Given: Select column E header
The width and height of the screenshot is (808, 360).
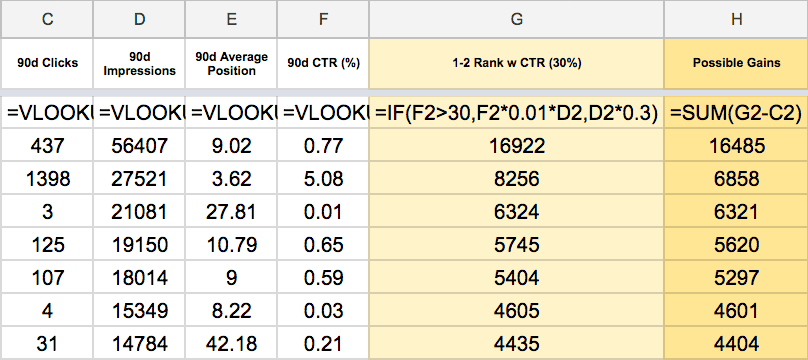Looking at the screenshot, I should point(231,19).
